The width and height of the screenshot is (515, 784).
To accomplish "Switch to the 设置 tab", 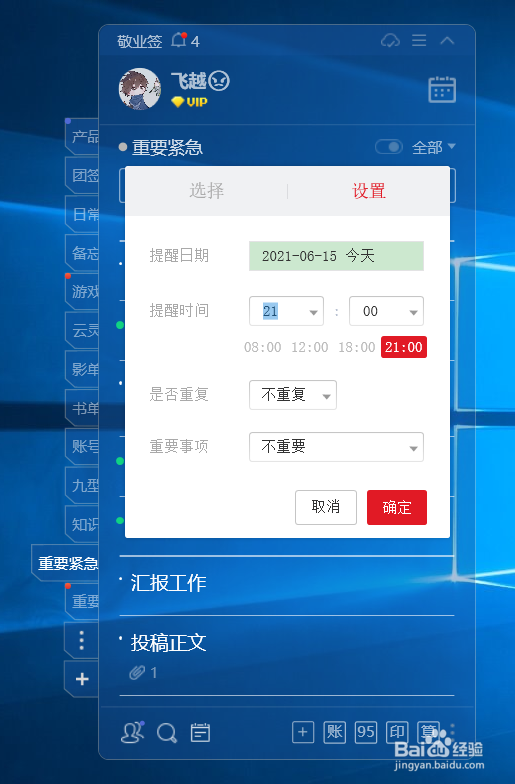I will click(x=369, y=190).
